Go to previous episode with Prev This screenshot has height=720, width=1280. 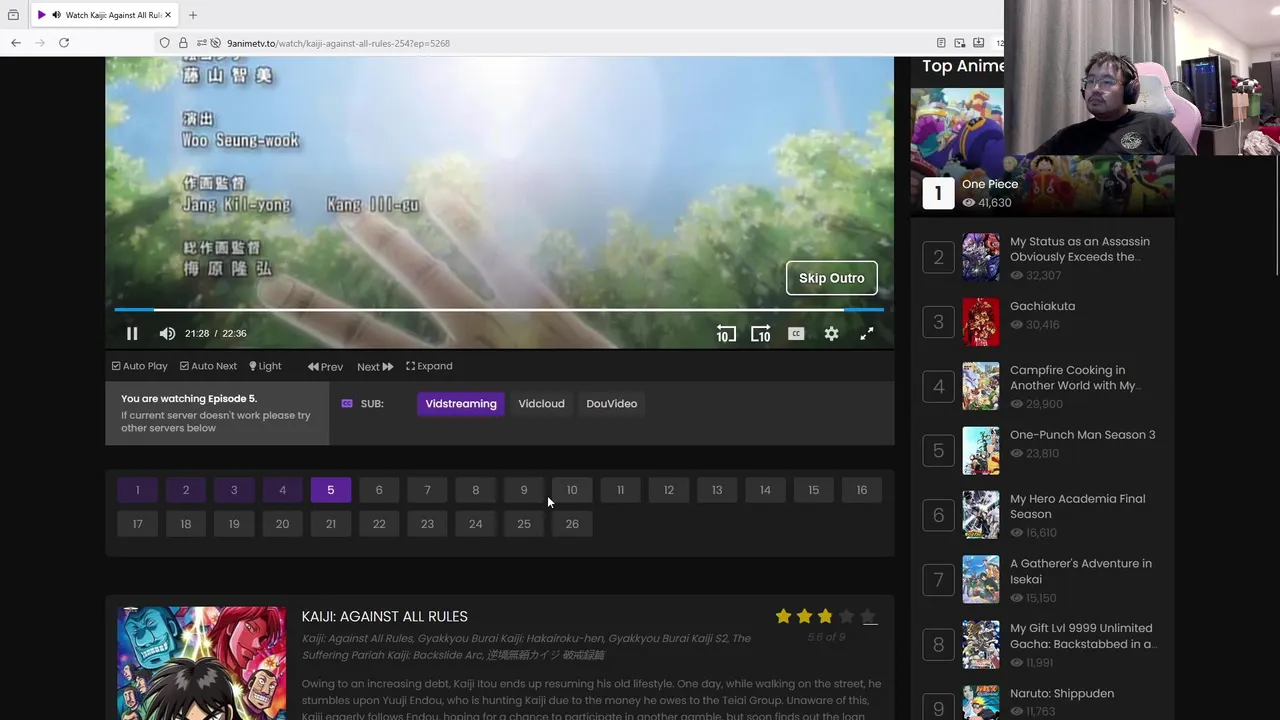tap(325, 367)
